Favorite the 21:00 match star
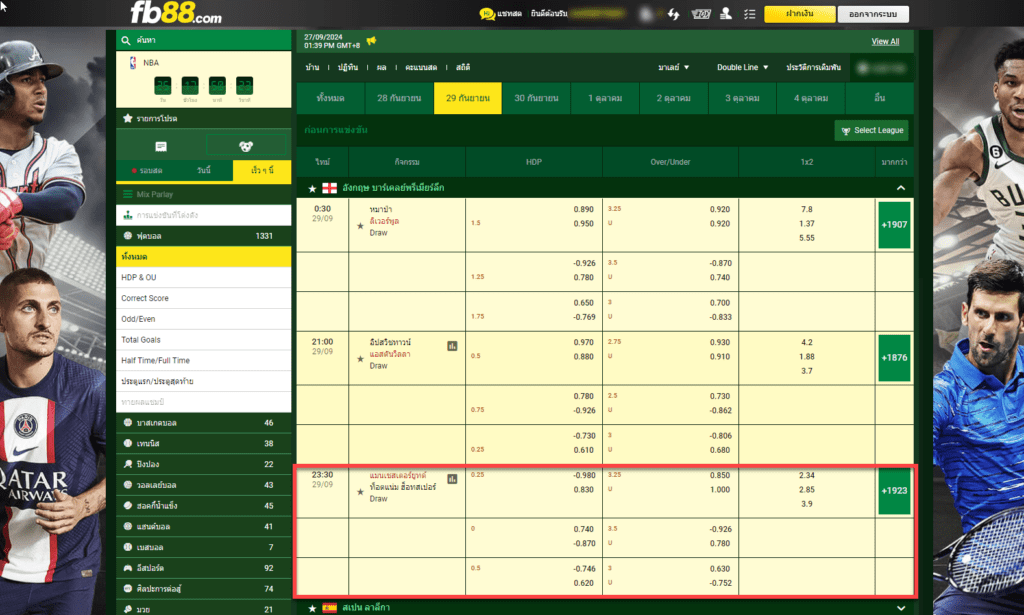Viewport: 1024px width, 615px height. click(x=360, y=359)
